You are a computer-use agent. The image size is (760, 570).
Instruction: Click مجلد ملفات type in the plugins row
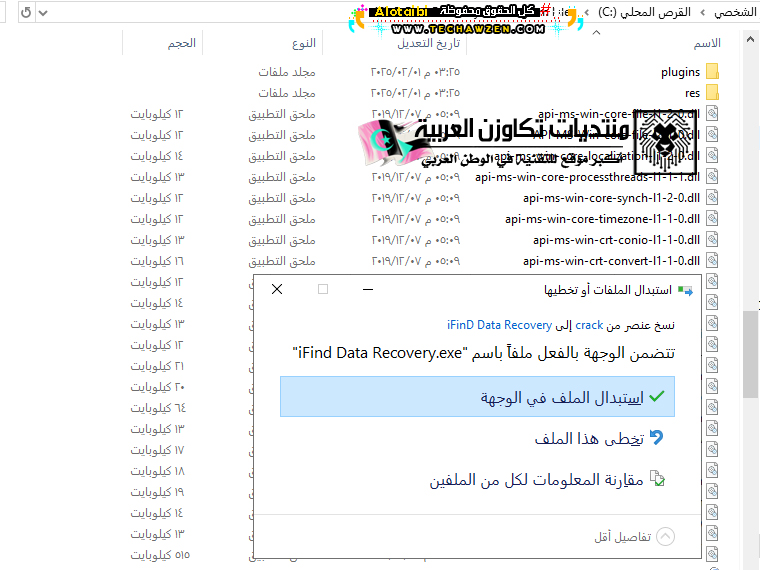tap(287, 72)
